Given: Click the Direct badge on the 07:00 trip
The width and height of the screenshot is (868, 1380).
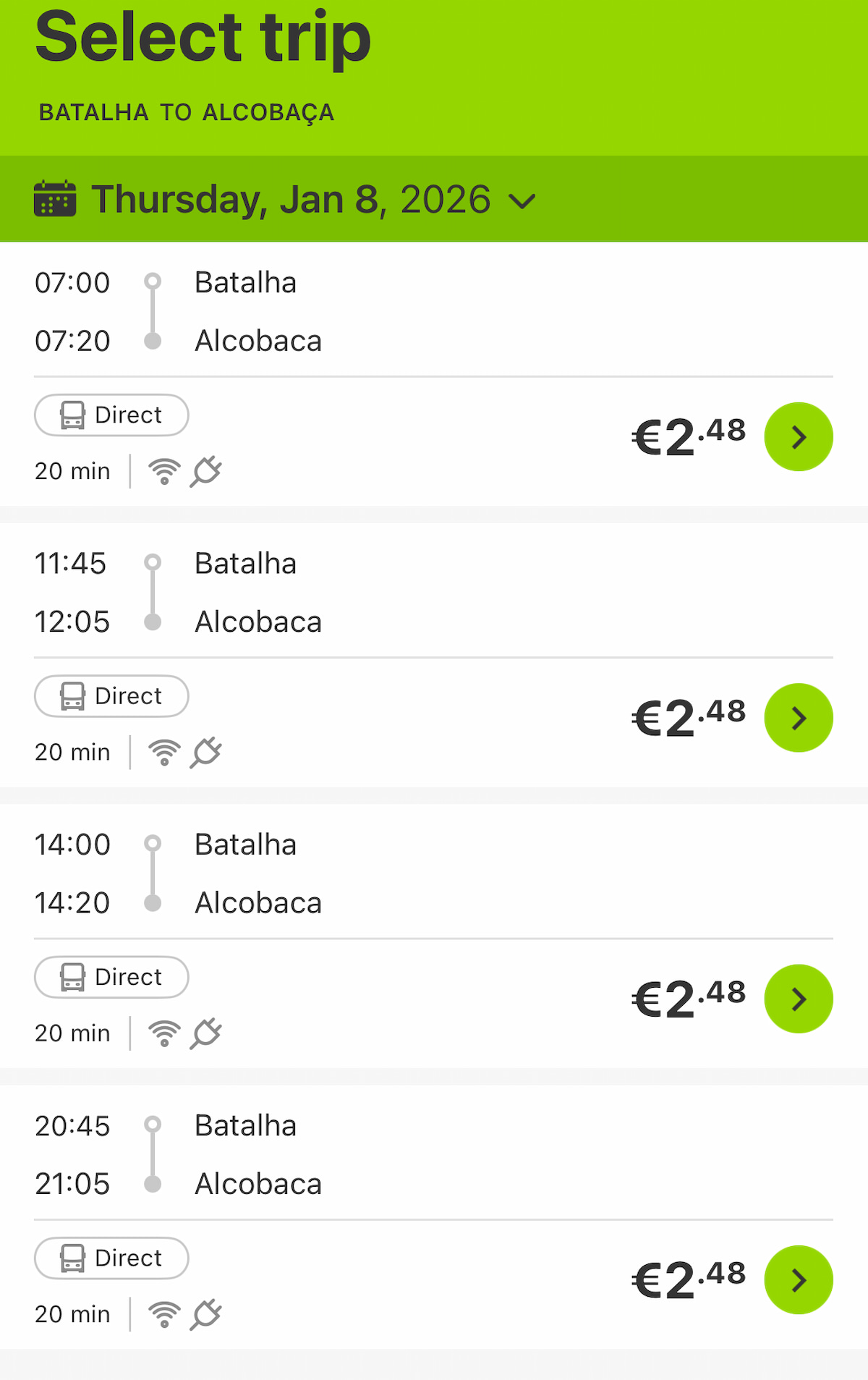Looking at the screenshot, I should click(111, 415).
